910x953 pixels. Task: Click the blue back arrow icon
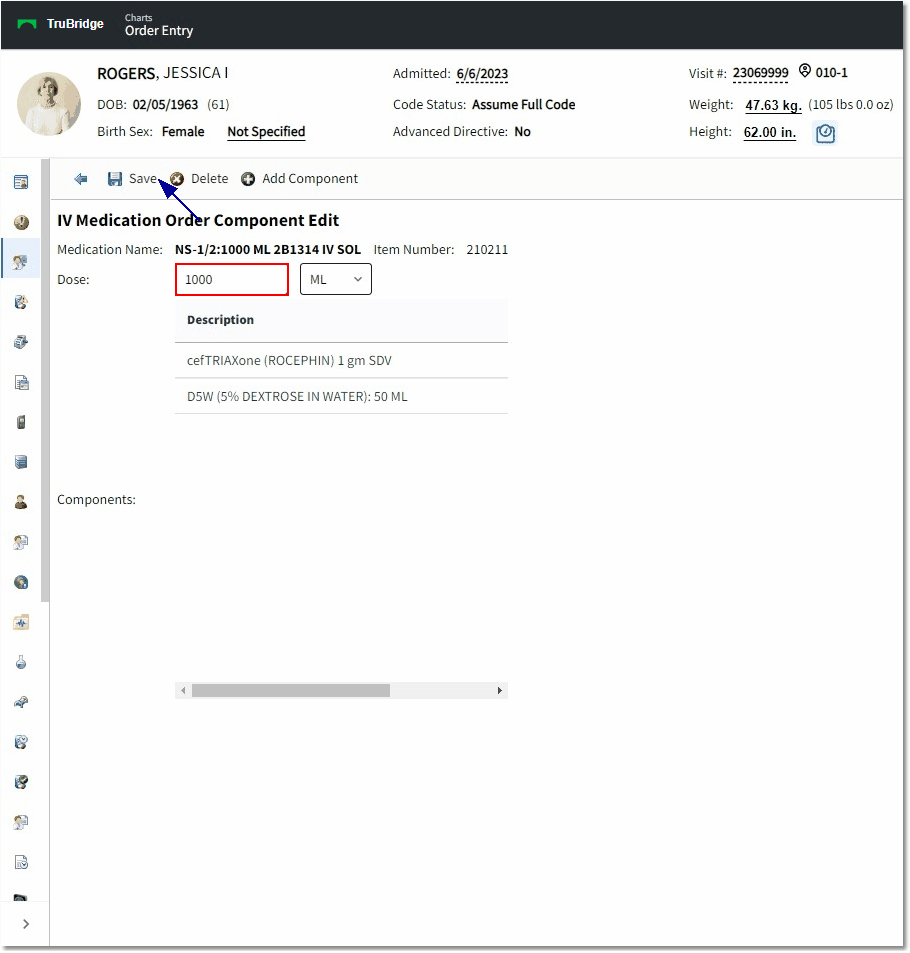(80, 179)
